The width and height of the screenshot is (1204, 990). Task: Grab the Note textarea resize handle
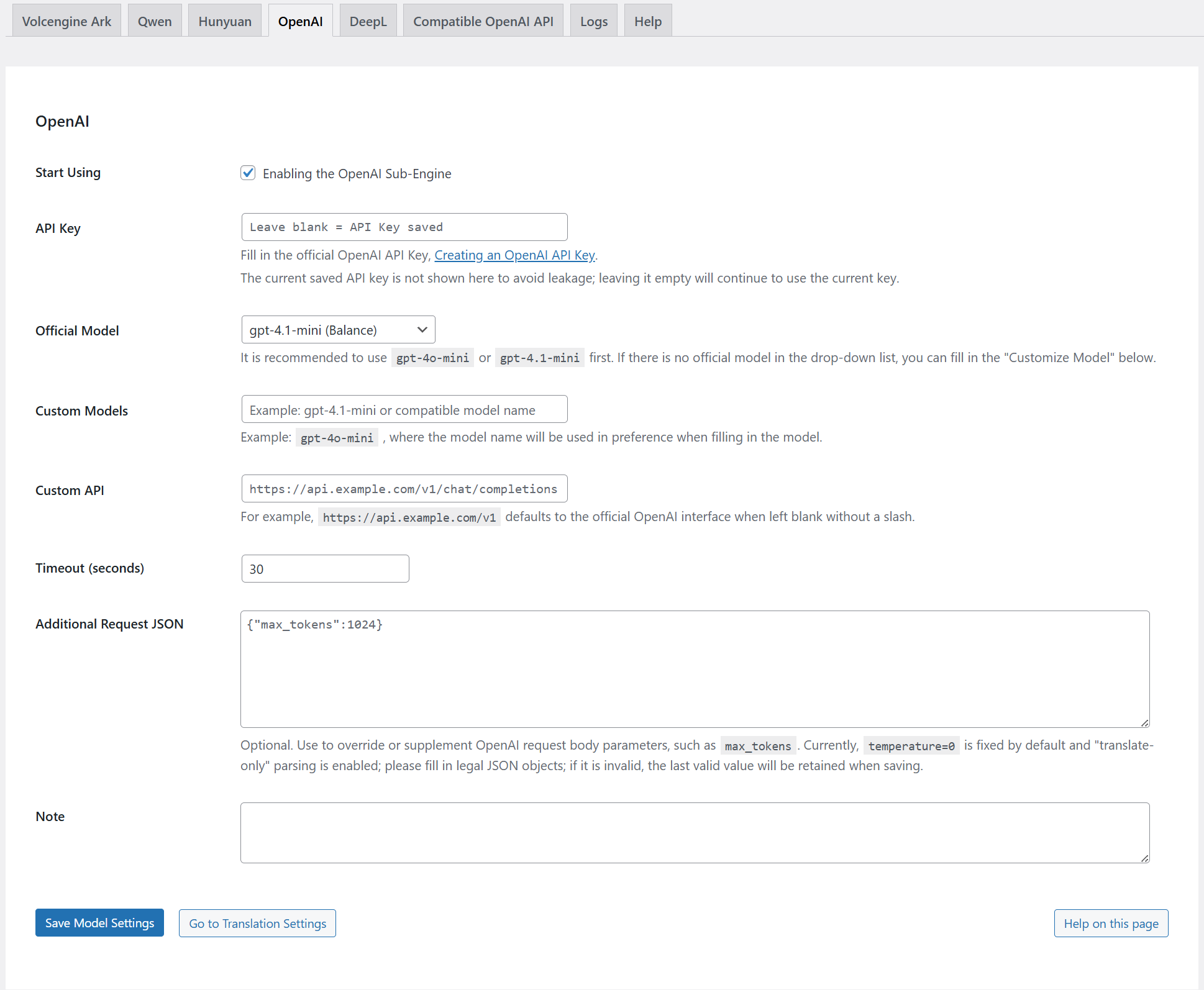[1145, 858]
